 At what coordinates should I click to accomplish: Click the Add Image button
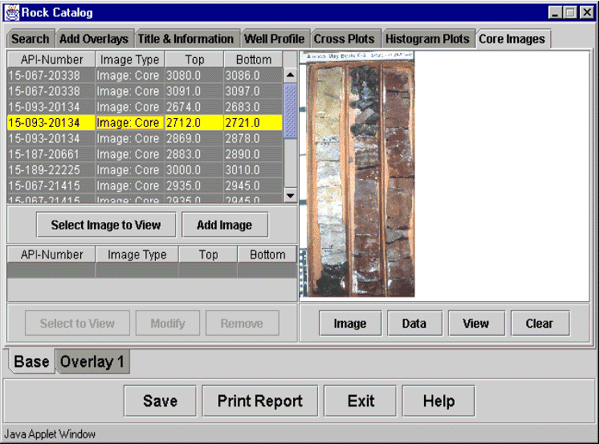coord(225,225)
